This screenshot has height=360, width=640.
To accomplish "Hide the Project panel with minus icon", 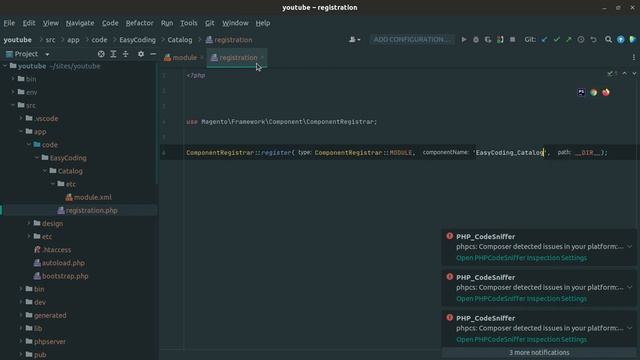I will point(153,54).
